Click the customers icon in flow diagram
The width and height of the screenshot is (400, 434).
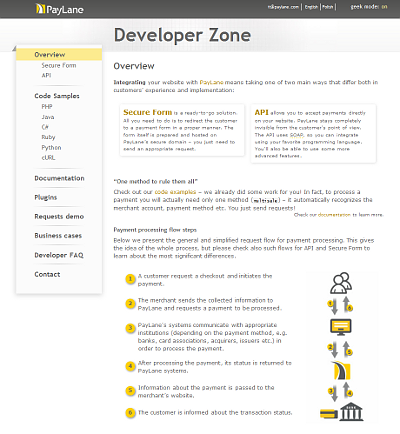[x=341, y=283]
